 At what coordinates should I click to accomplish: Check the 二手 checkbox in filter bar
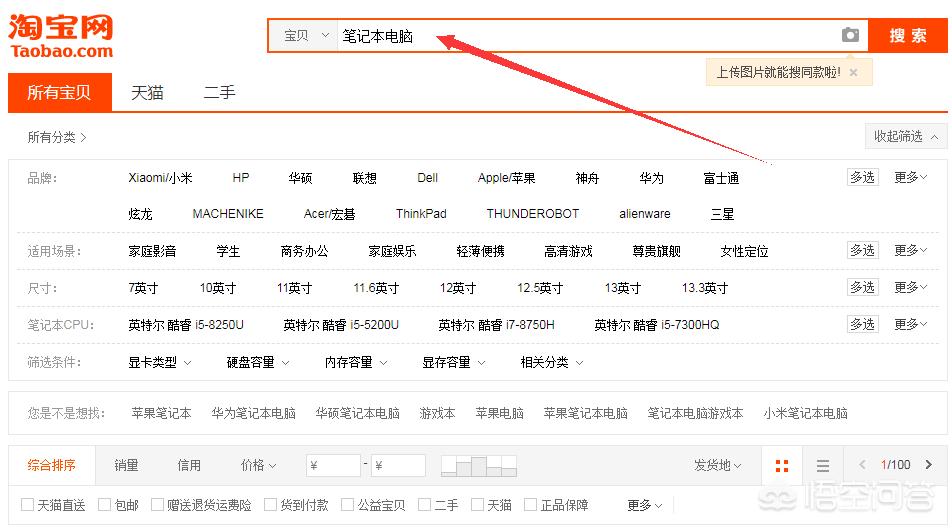(x=425, y=504)
